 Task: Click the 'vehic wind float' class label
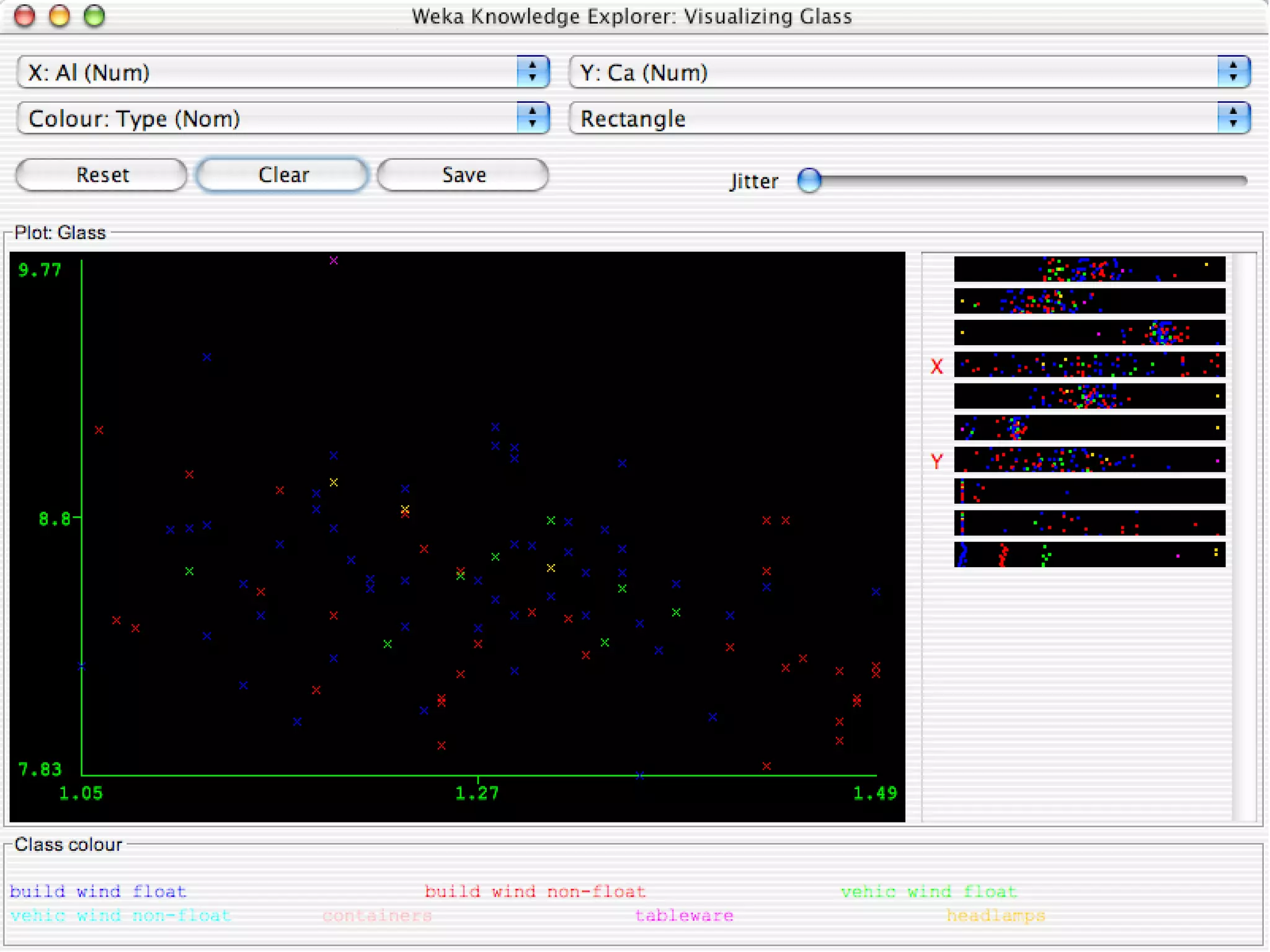point(928,891)
